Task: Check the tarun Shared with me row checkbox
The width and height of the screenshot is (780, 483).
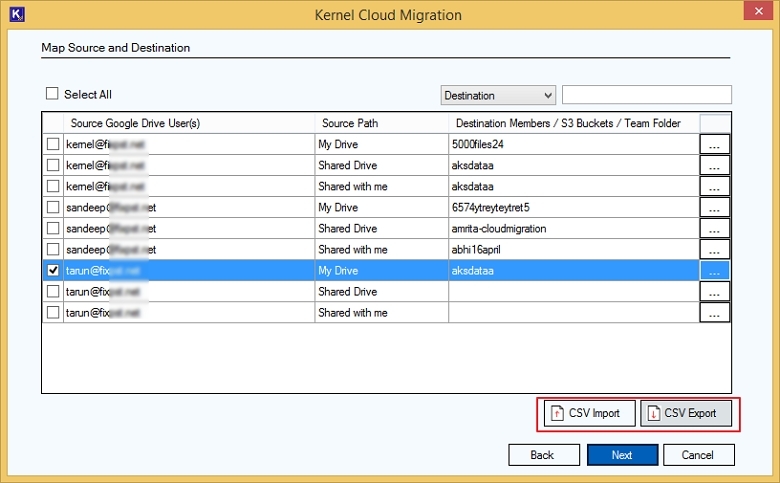Action: tap(53, 312)
